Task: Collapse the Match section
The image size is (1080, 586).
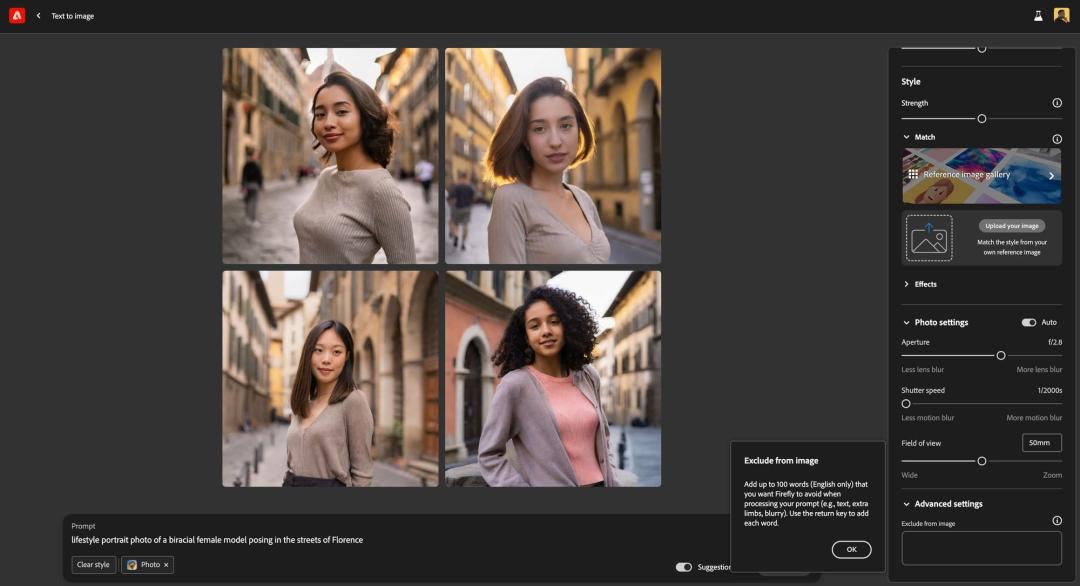Action: 907,137
